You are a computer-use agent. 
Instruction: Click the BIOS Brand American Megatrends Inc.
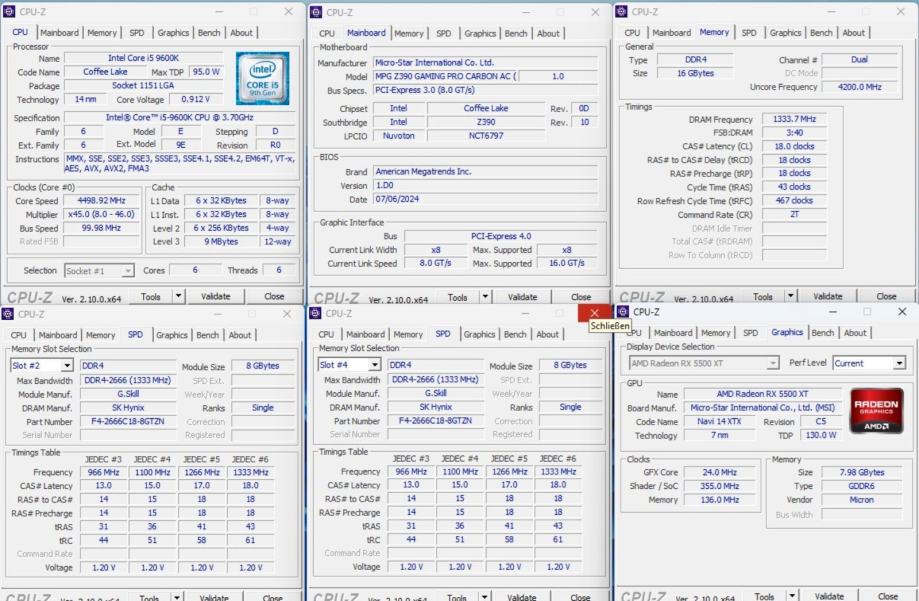pos(485,171)
